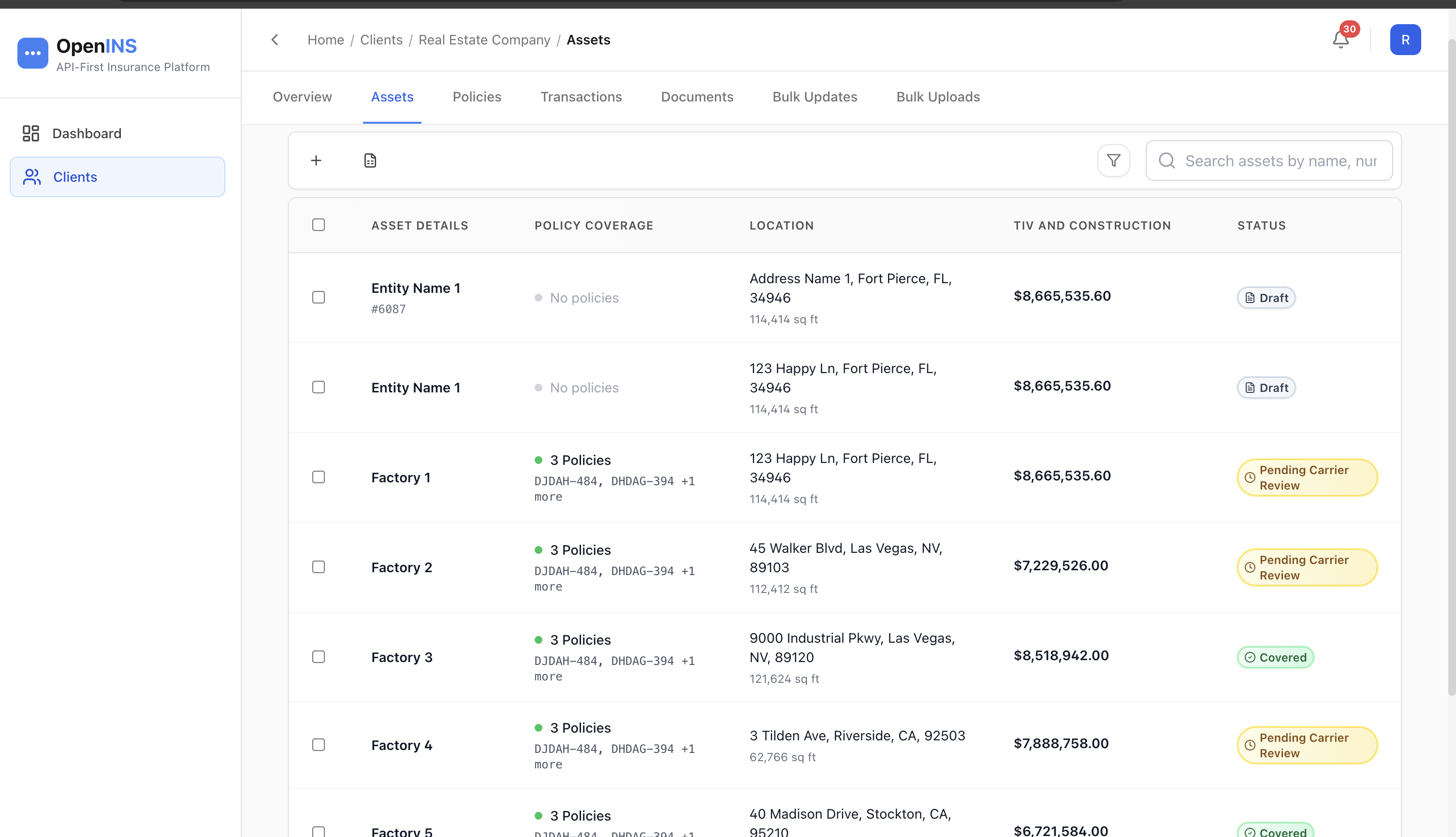
Task: Click the Home breadcrumb link
Action: coord(325,39)
